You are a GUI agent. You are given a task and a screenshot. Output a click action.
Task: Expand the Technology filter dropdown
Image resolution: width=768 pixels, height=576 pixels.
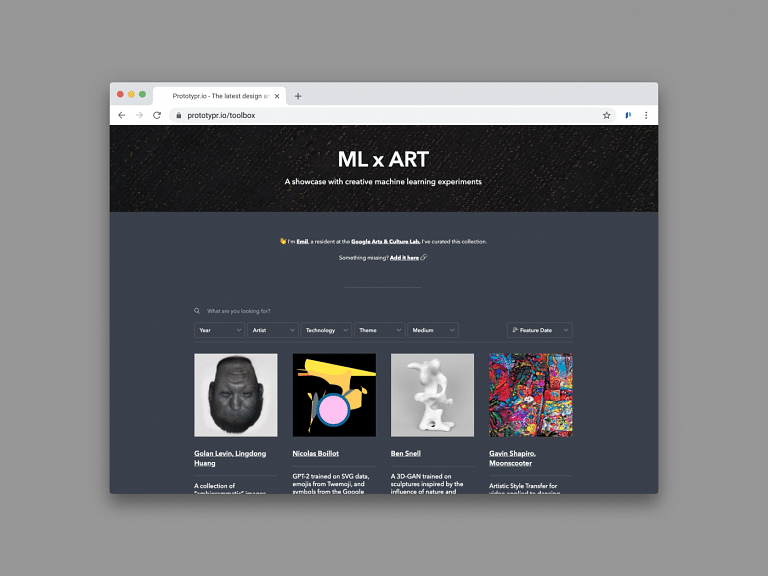click(x=326, y=330)
